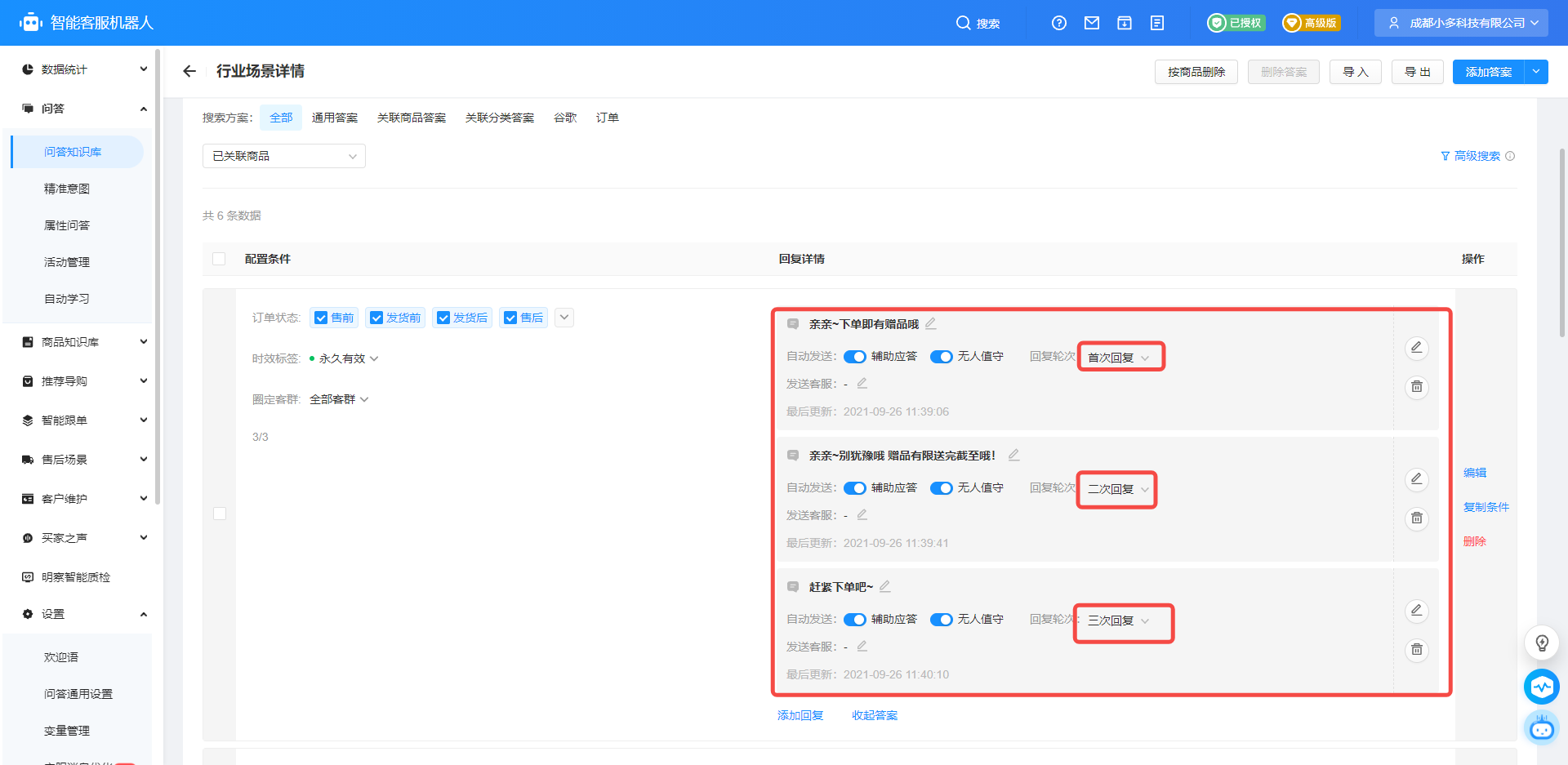Toggle 无人值守 switch for second reply
The height and width of the screenshot is (765, 1568).
(942, 488)
